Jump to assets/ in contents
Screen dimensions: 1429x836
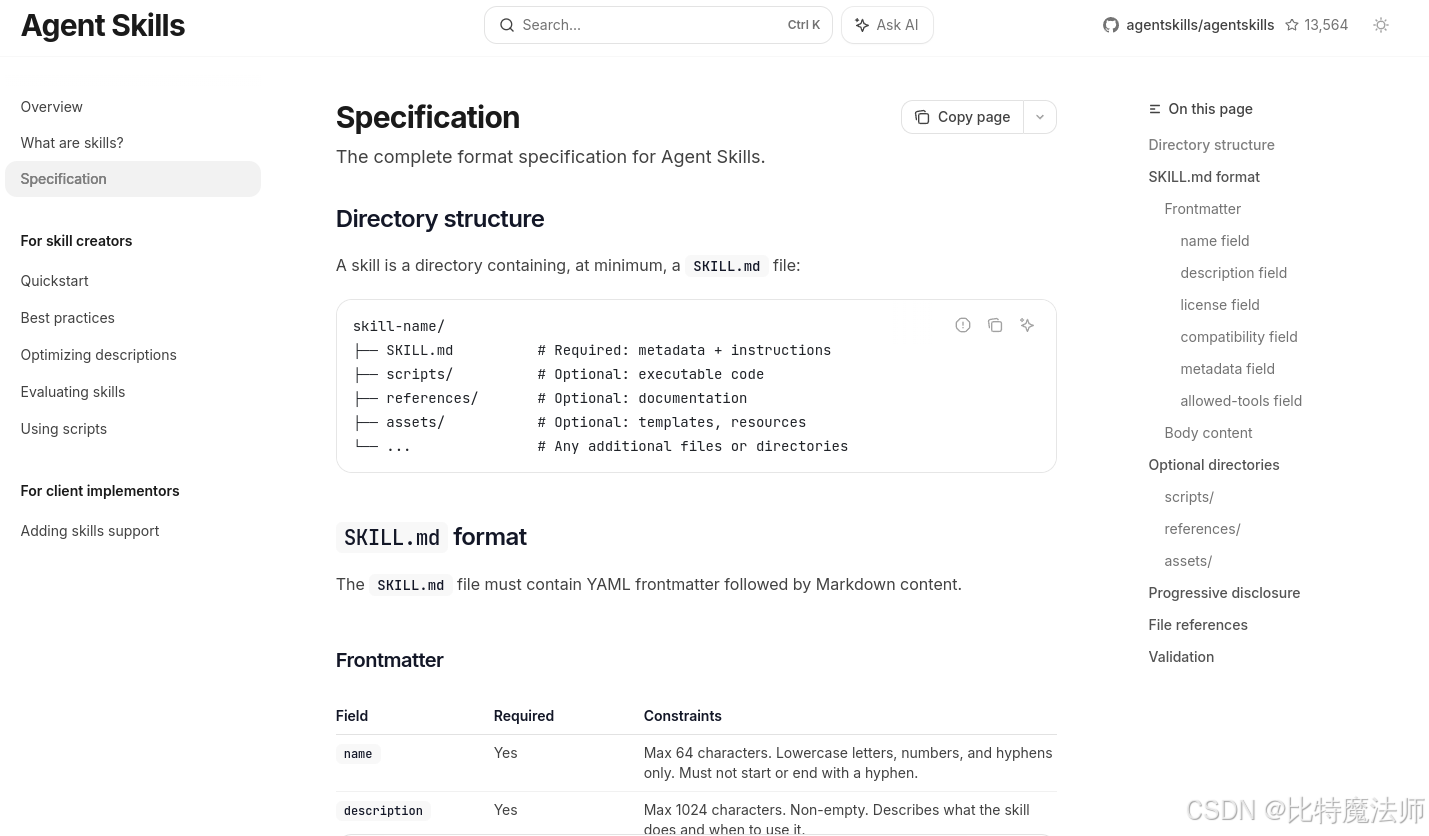1188,561
